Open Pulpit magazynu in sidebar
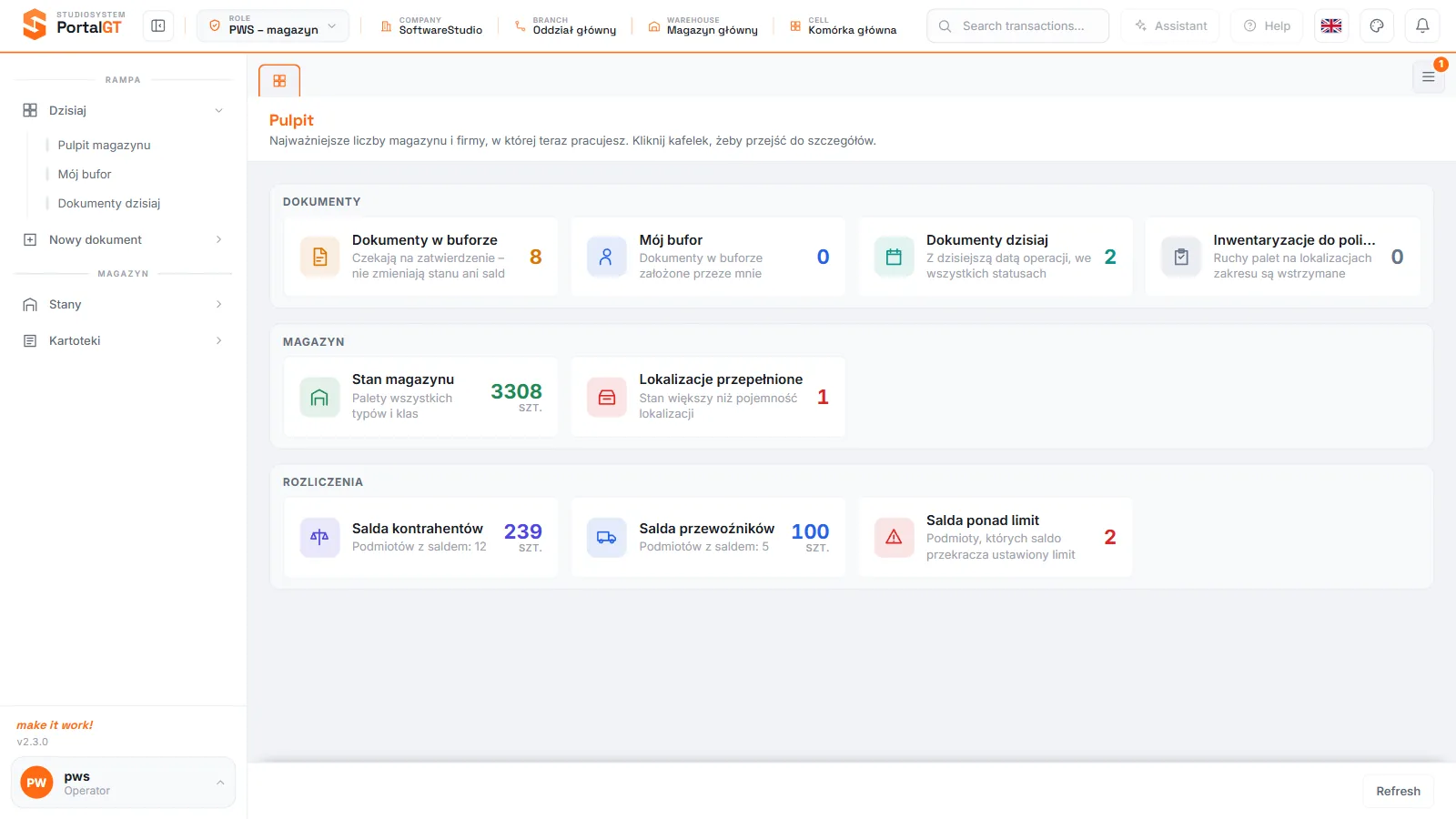Viewport: 1456px width, 819px height. pyautogui.click(x=104, y=145)
